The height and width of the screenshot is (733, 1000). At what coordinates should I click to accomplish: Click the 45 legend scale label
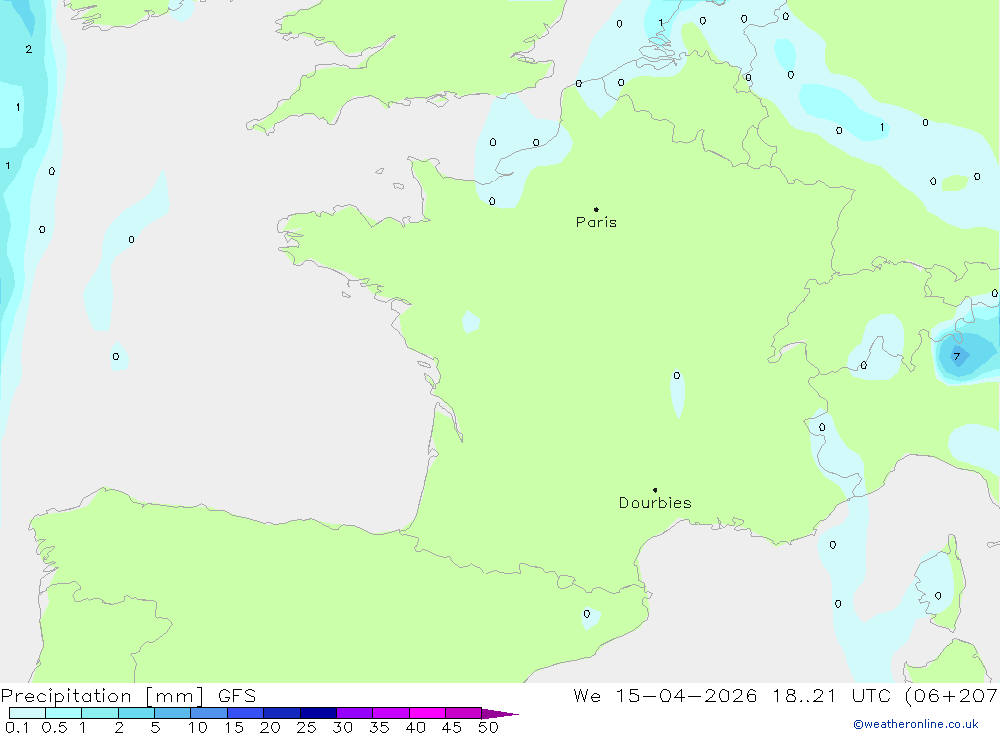pos(452,727)
